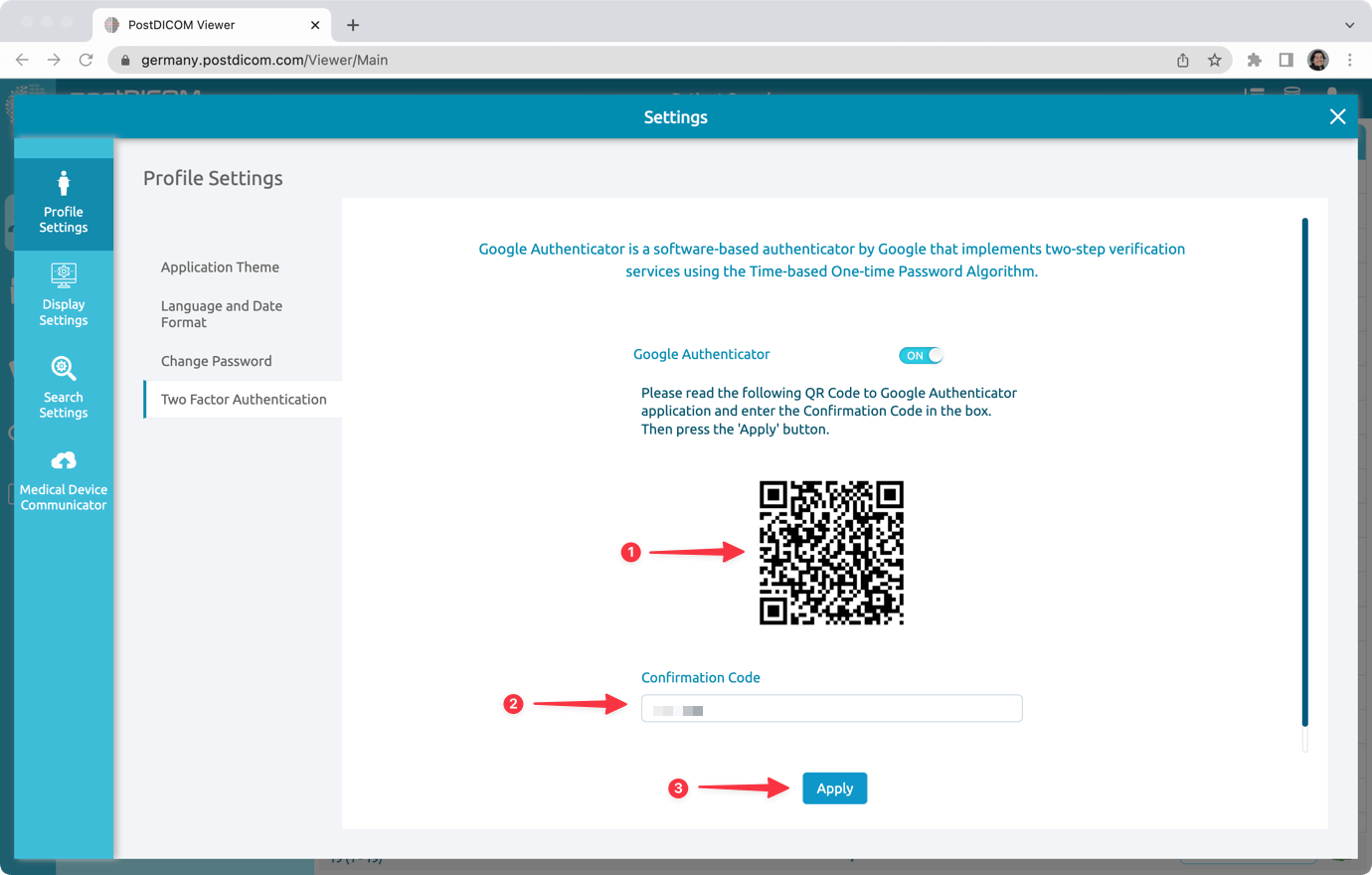Click the Confirmation Code input field
1372x875 pixels.
831,708
